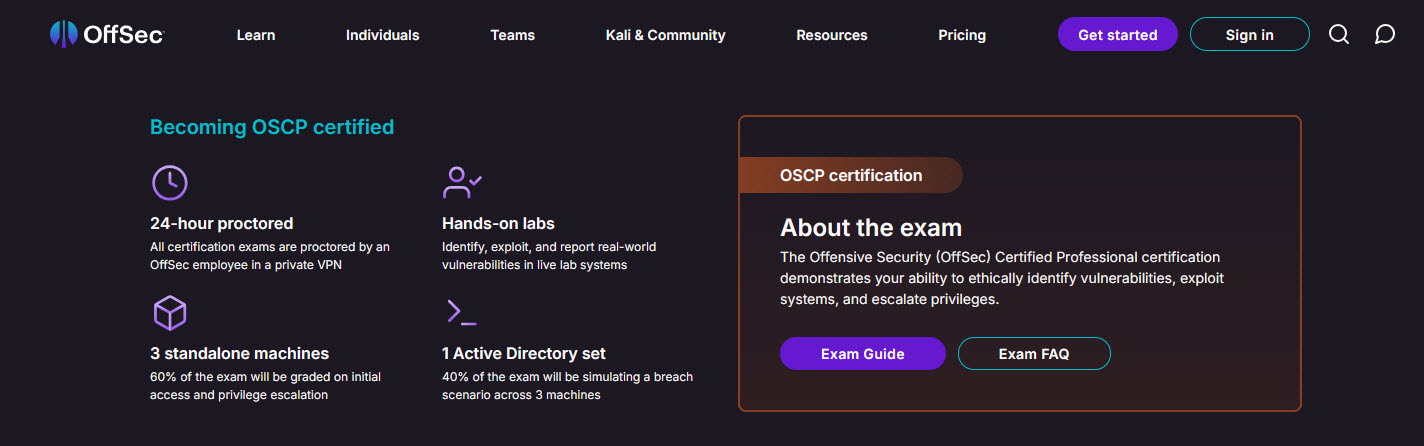The width and height of the screenshot is (1424, 446).
Task: Click the user checkmark icon above Hands-on labs
Action: tap(462, 182)
